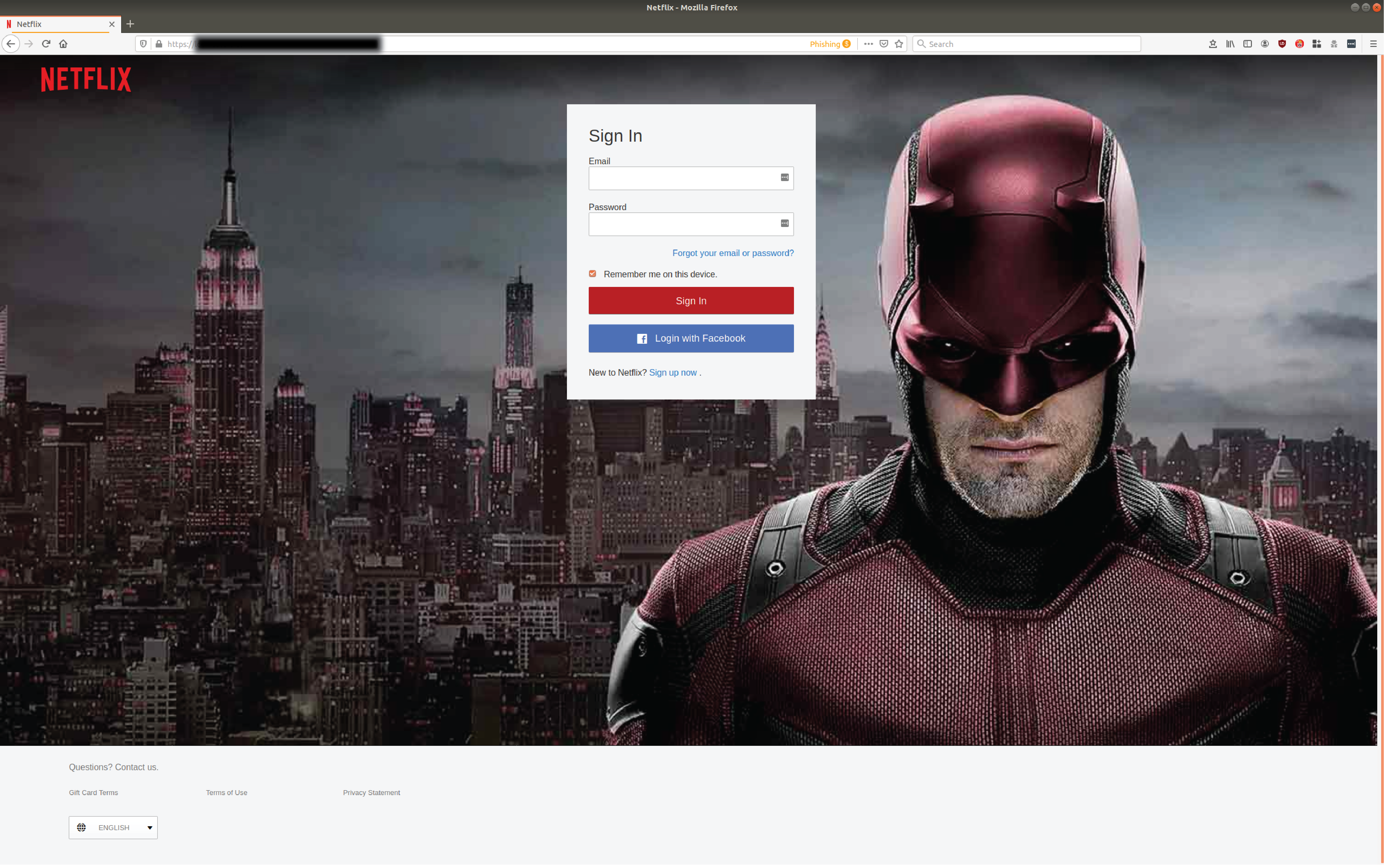This screenshot has height=868, width=1384.
Task: Click the Firefox extensions icon
Action: [x=1316, y=43]
